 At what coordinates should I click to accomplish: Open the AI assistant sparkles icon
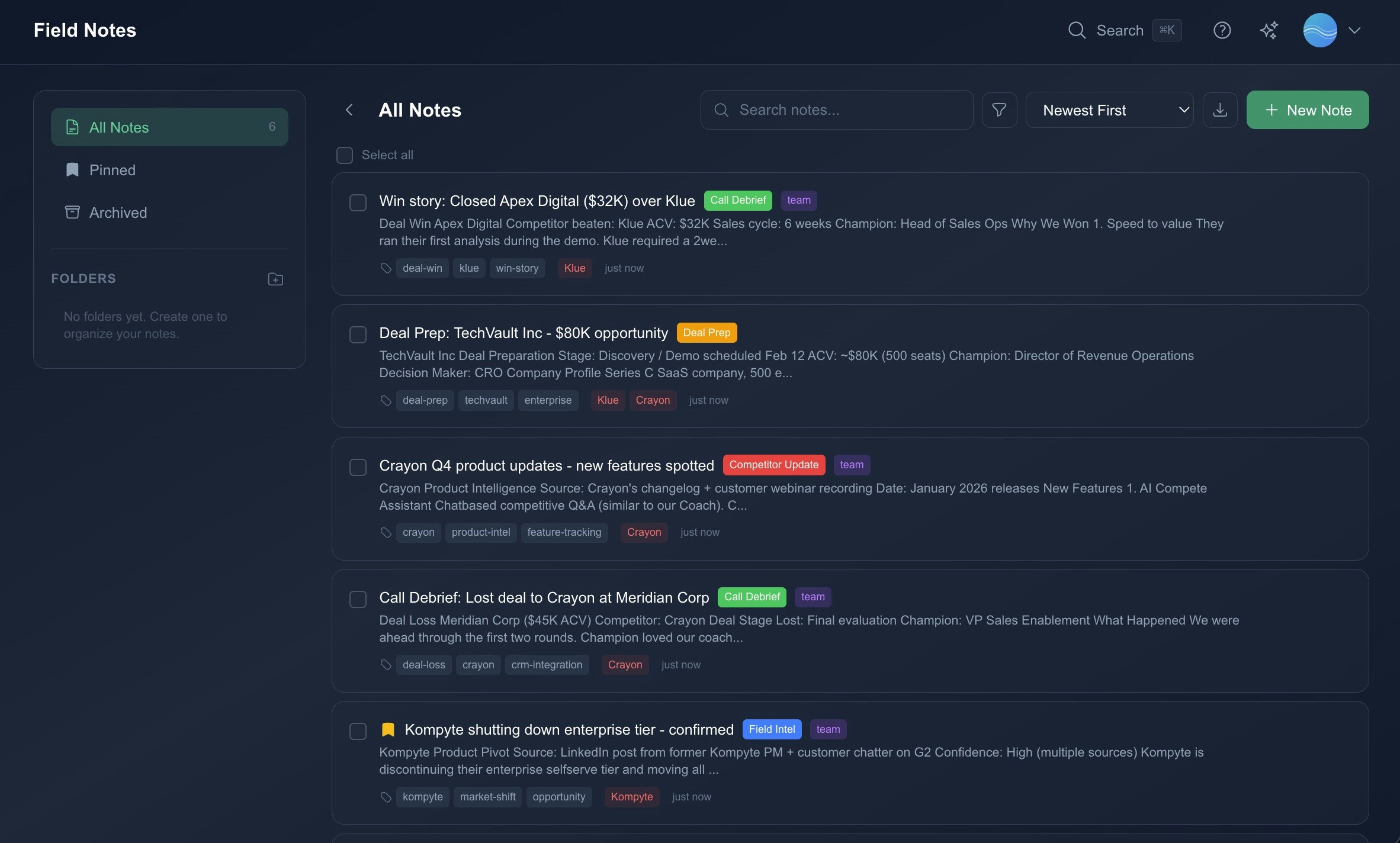click(1269, 30)
